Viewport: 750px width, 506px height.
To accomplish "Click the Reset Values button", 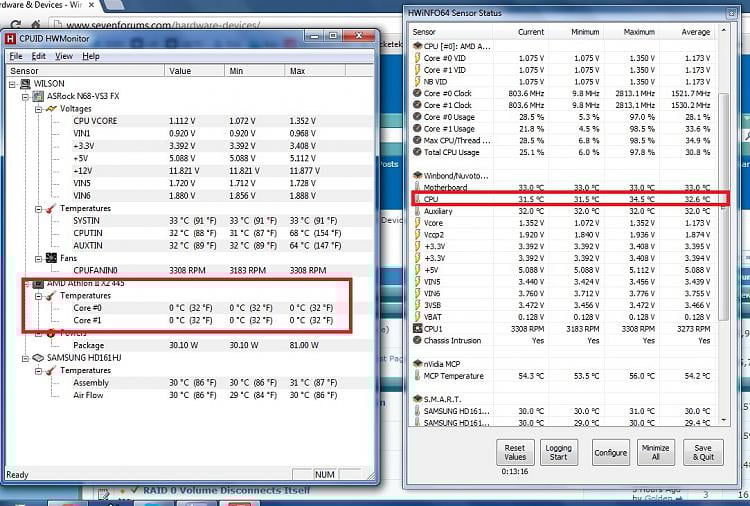I will [515, 452].
